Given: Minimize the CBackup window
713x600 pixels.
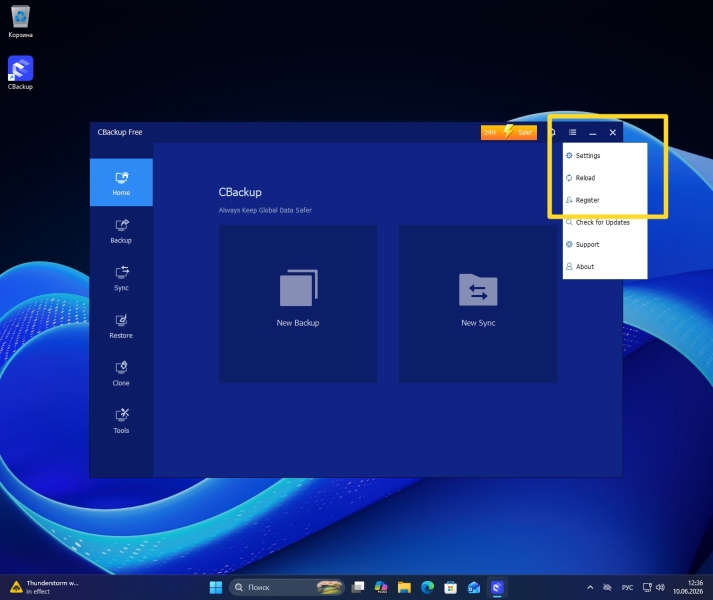Looking at the screenshot, I should (x=592, y=132).
